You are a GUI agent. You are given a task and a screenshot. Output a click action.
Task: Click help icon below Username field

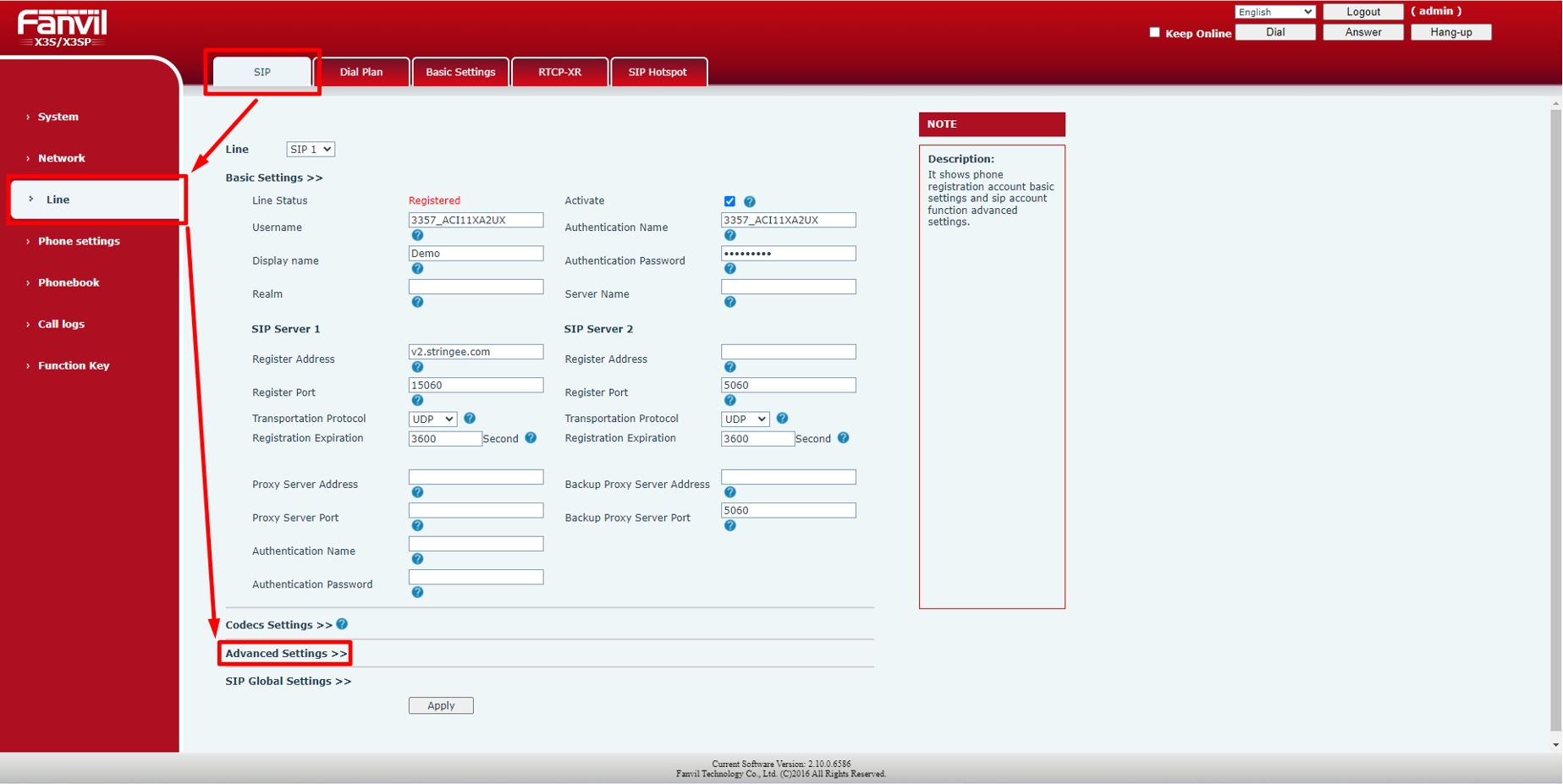tap(417, 236)
